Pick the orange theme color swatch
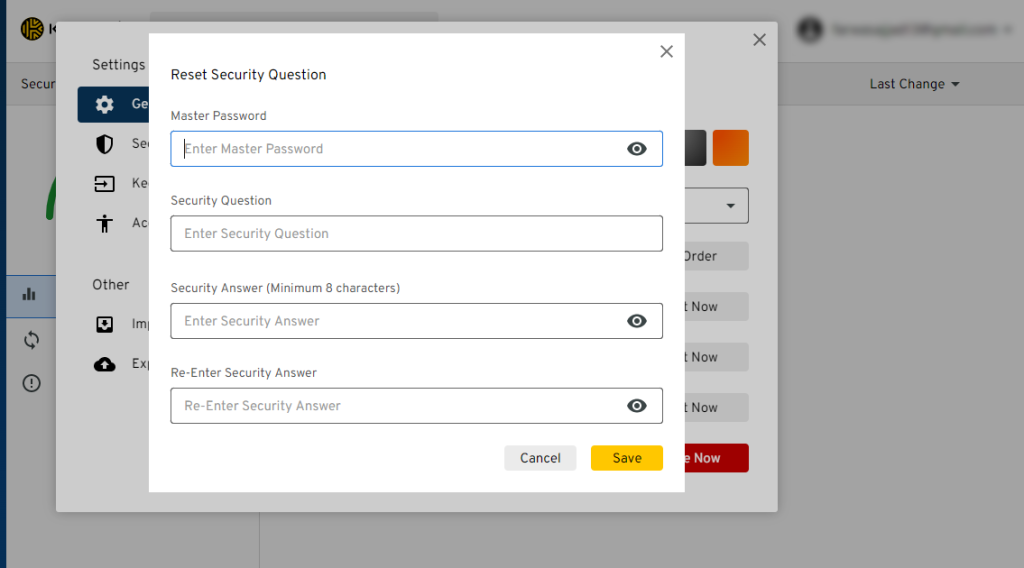 tap(730, 148)
